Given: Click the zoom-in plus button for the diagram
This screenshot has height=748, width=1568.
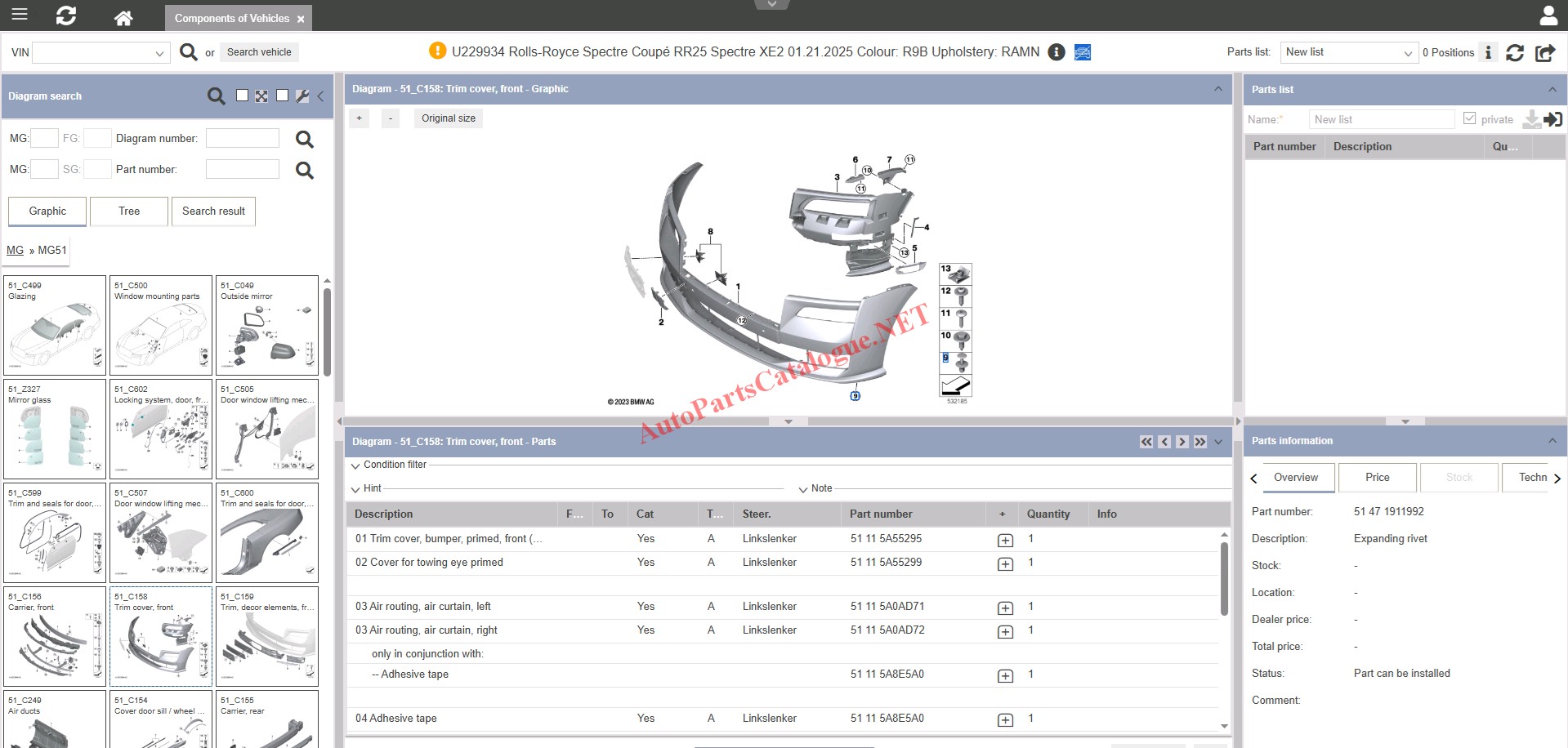Looking at the screenshot, I should [359, 118].
